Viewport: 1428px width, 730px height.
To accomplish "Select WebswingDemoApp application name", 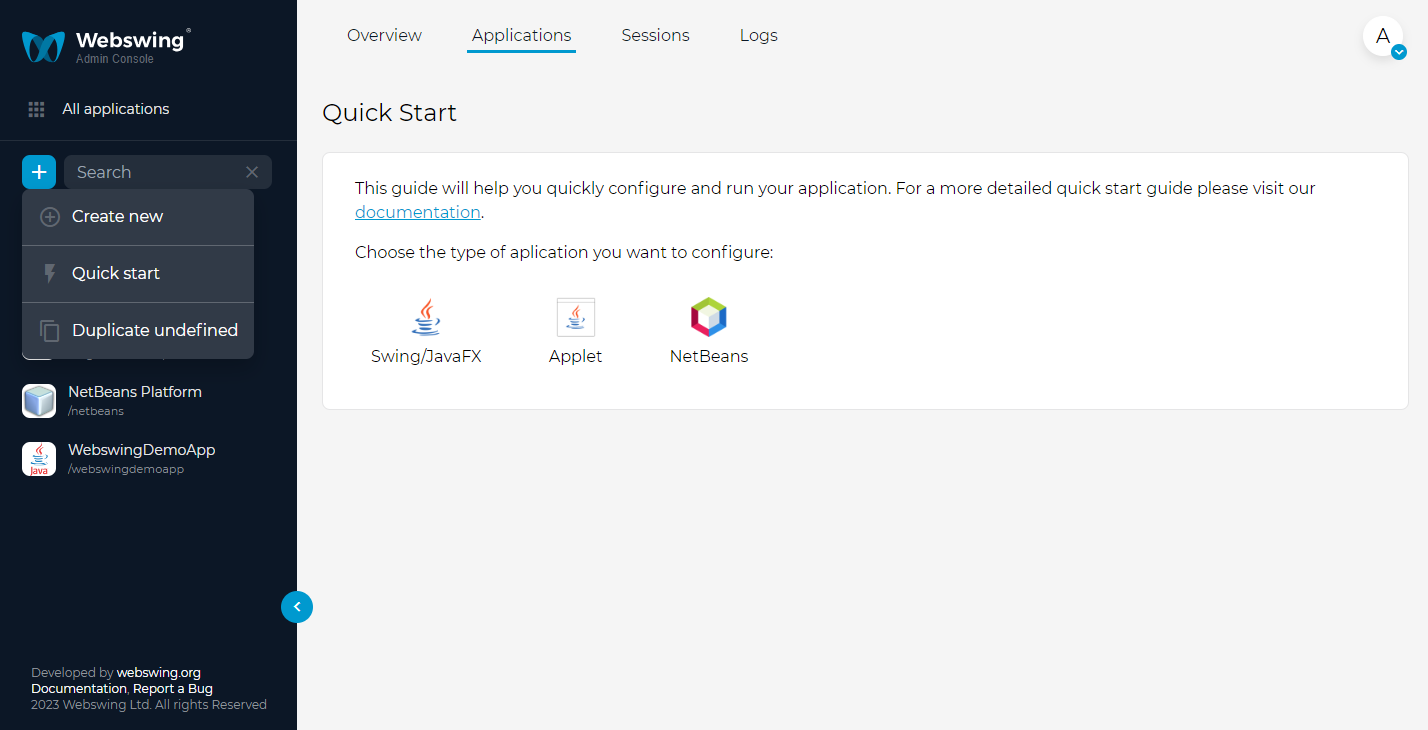I will point(141,450).
